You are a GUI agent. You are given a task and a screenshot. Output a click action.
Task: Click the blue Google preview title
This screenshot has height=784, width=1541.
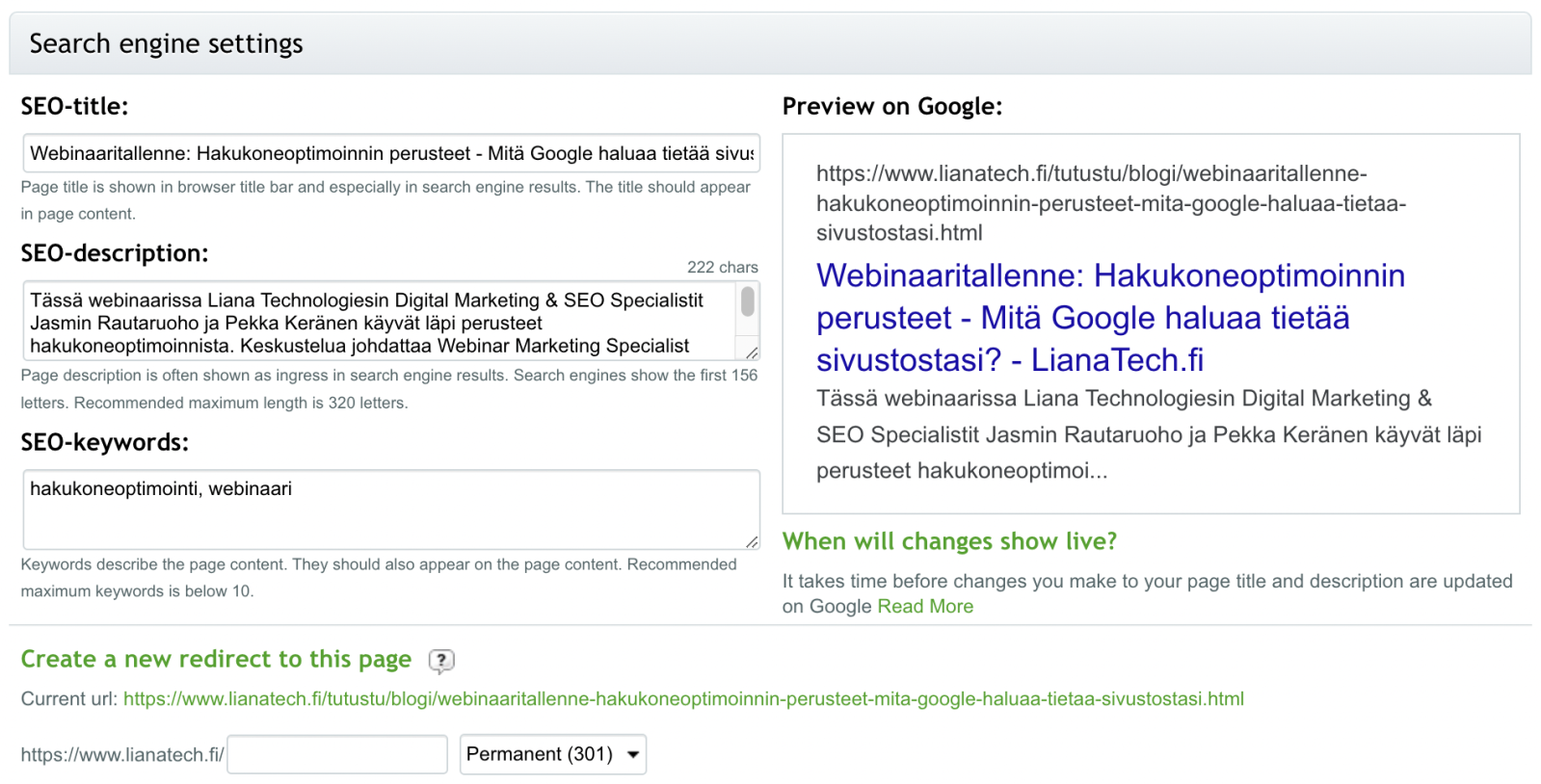(x=1109, y=318)
